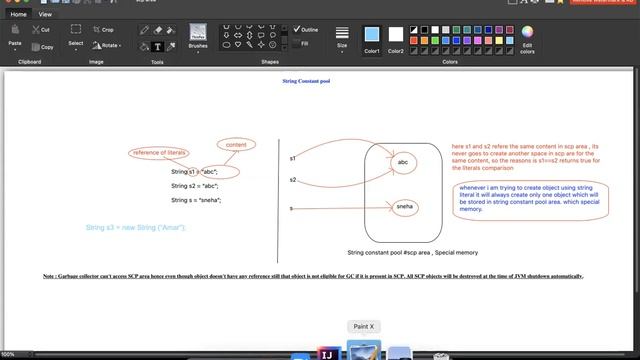Pick the orange color swatch
Image resolution: width=640 pixels, height=360 pixels.
coord(424,40)
